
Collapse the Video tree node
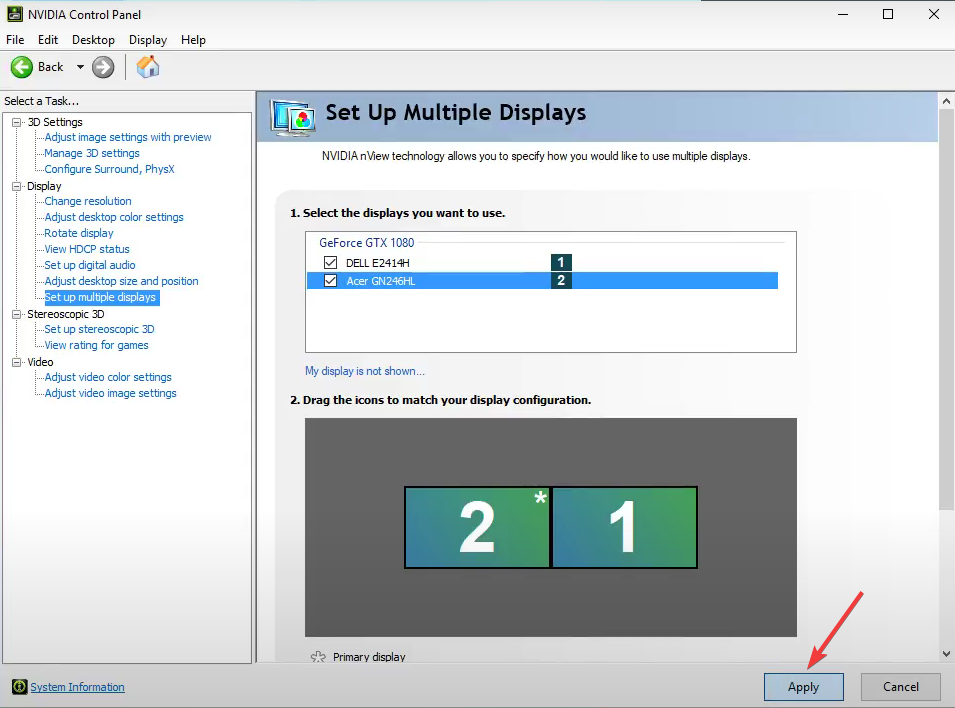point(16,362)
